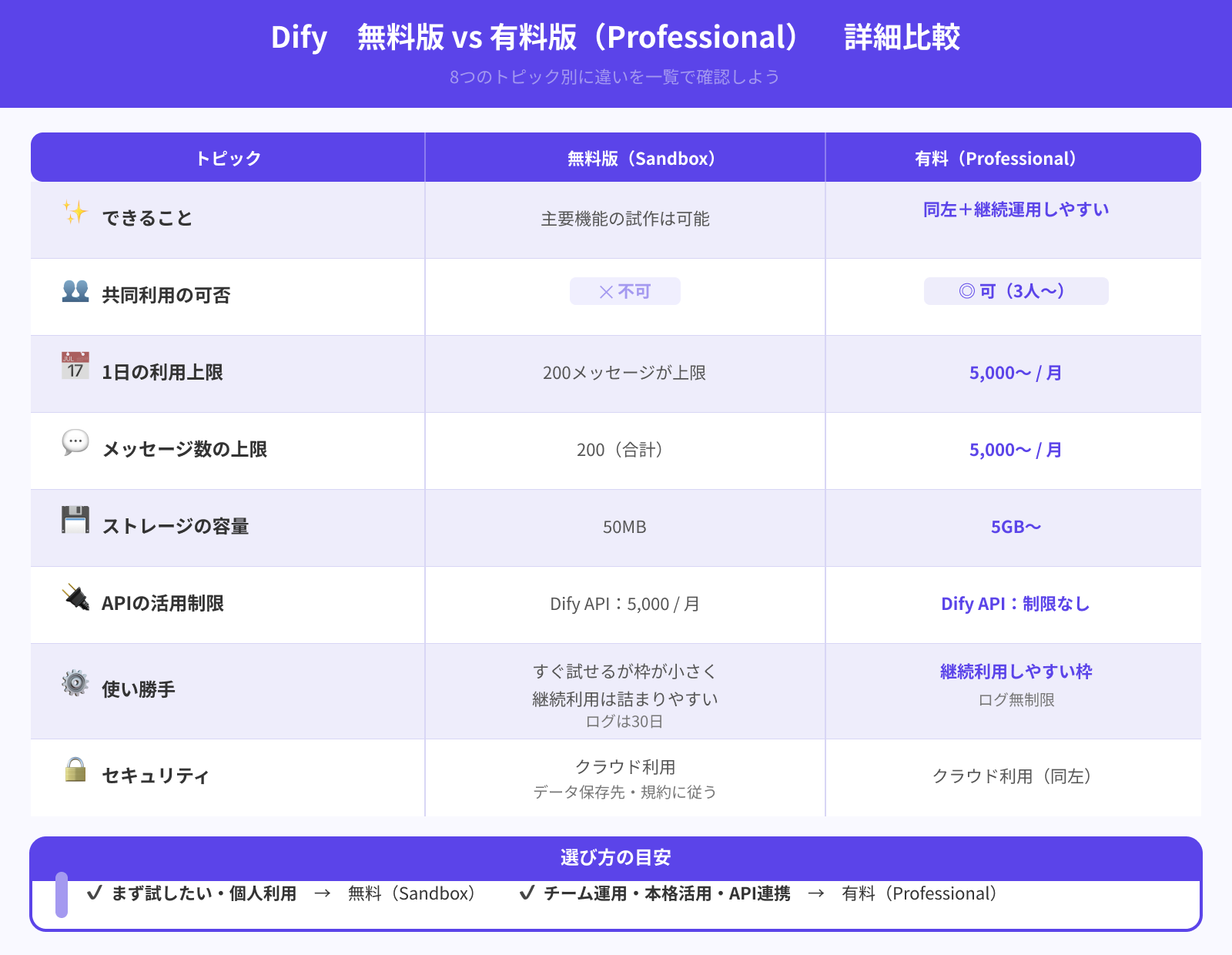Viewport: 1232px width, 955px height.
Task: Select the トピック header cell
Action: coord(227,157)
